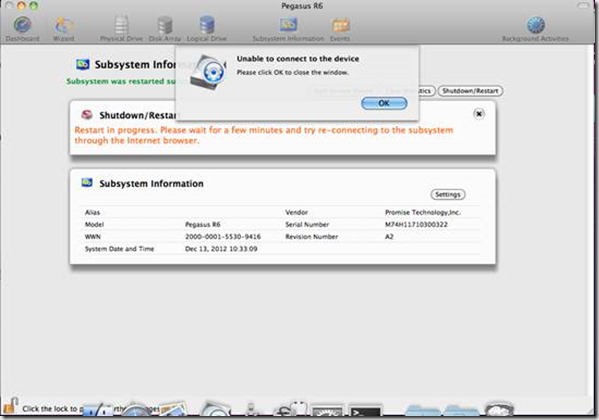The image size is (599, 420).
Task: Click the 'Vendor' label
Action: [x=296, y=212]
